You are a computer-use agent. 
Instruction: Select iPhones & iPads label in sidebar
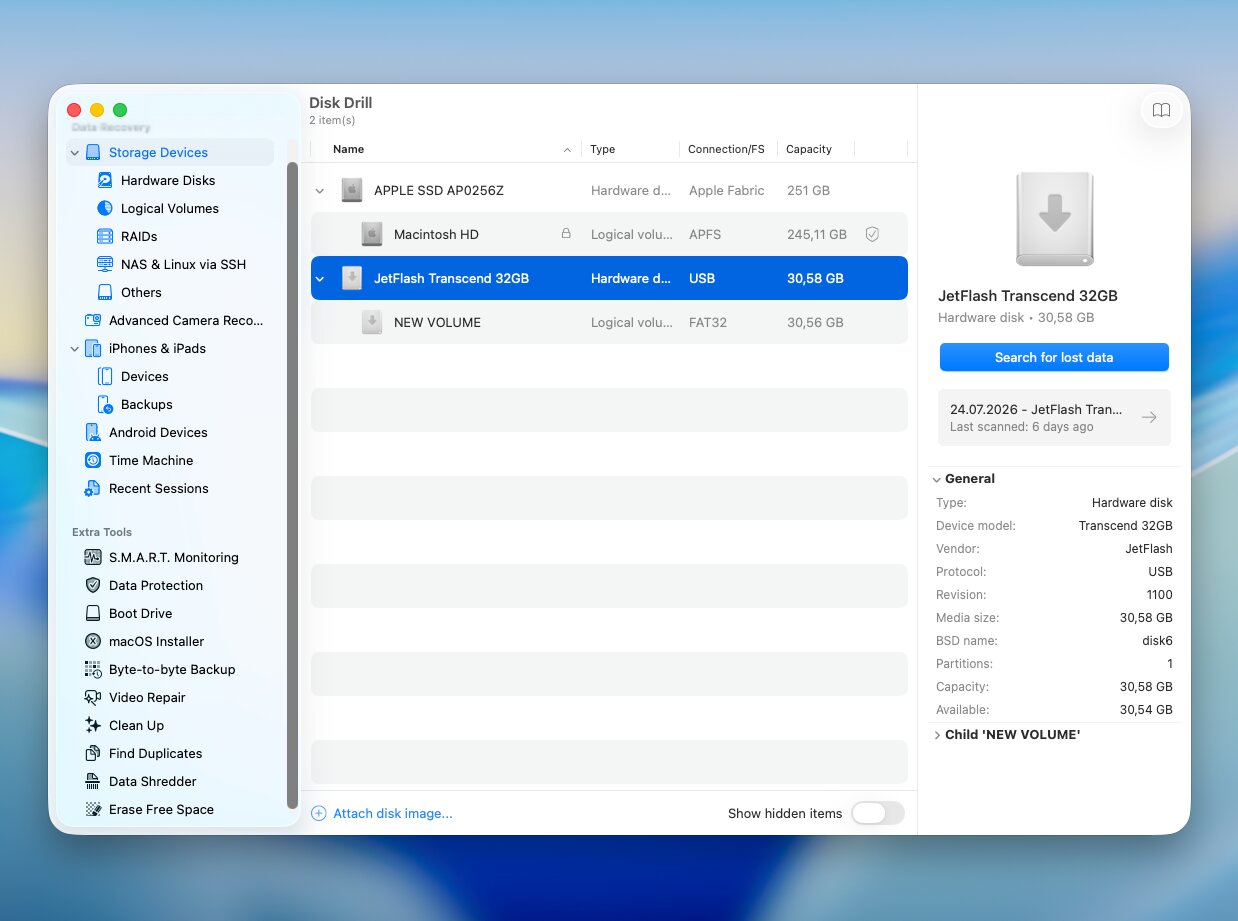pos(157,348)
